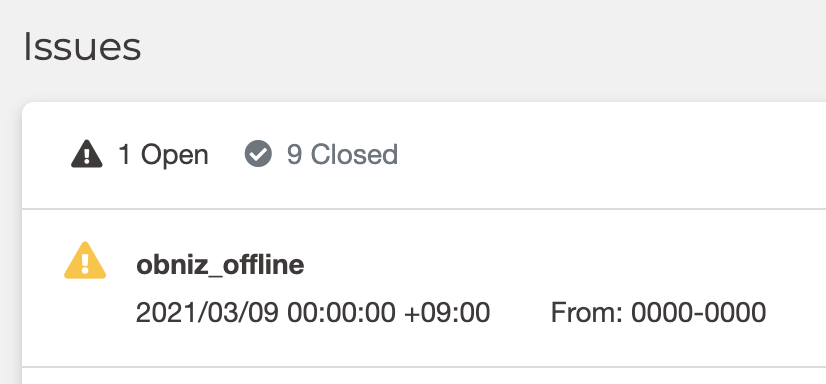Click the Issues page heading

[82, 47]
